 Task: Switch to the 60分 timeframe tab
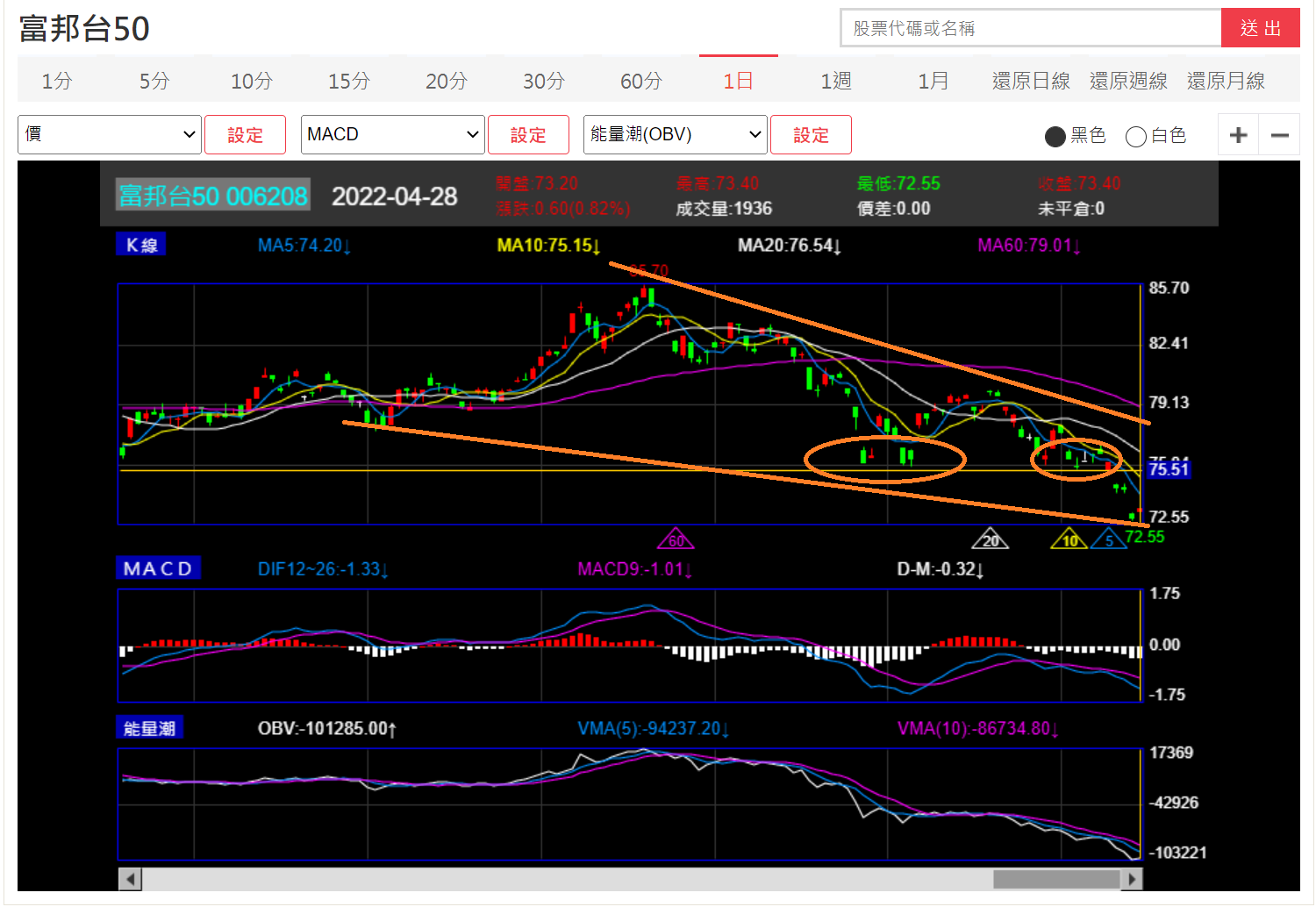(641, 81)
